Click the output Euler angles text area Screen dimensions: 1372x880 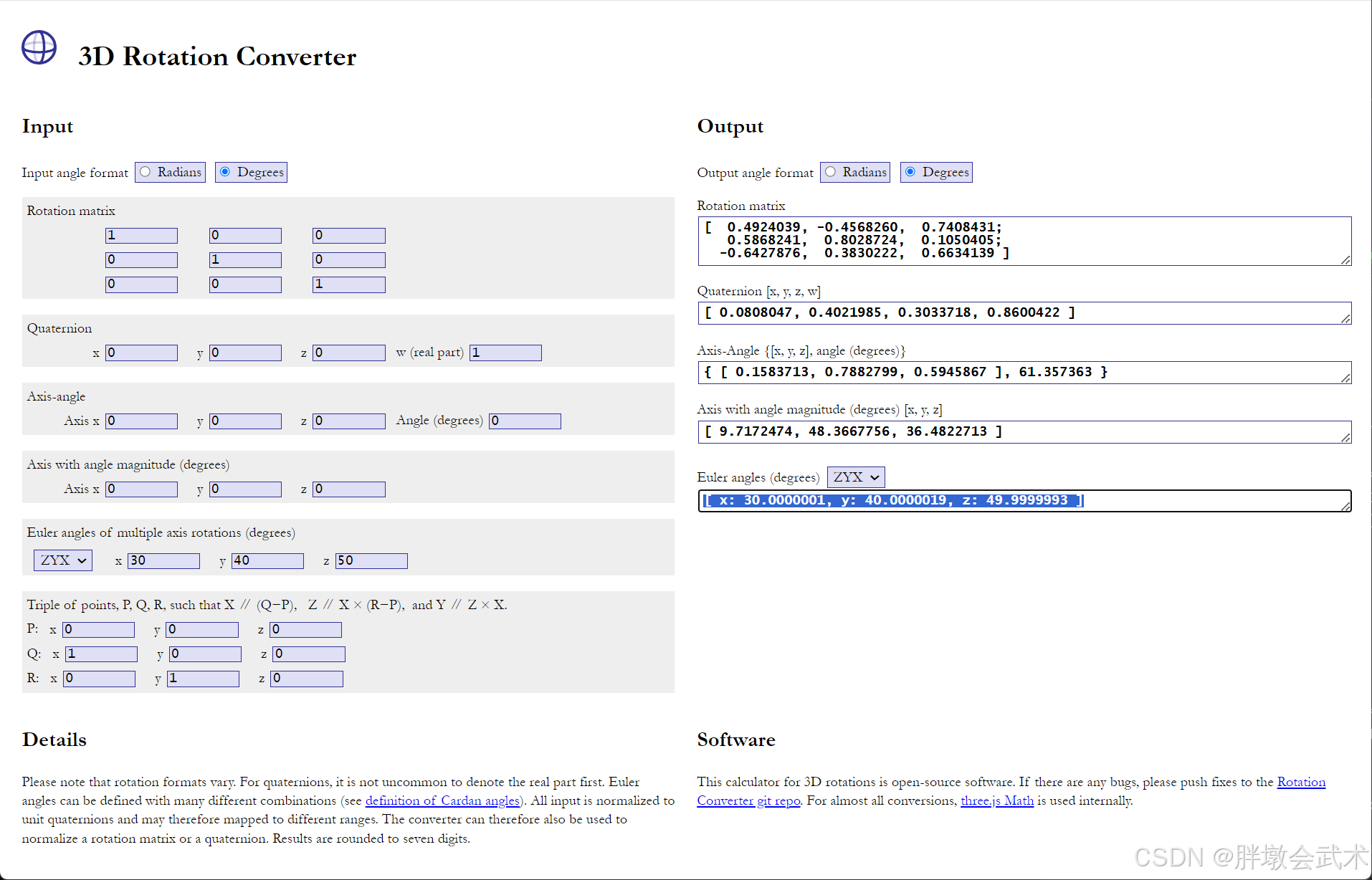pyautogui.click(x=1024, y=501)
